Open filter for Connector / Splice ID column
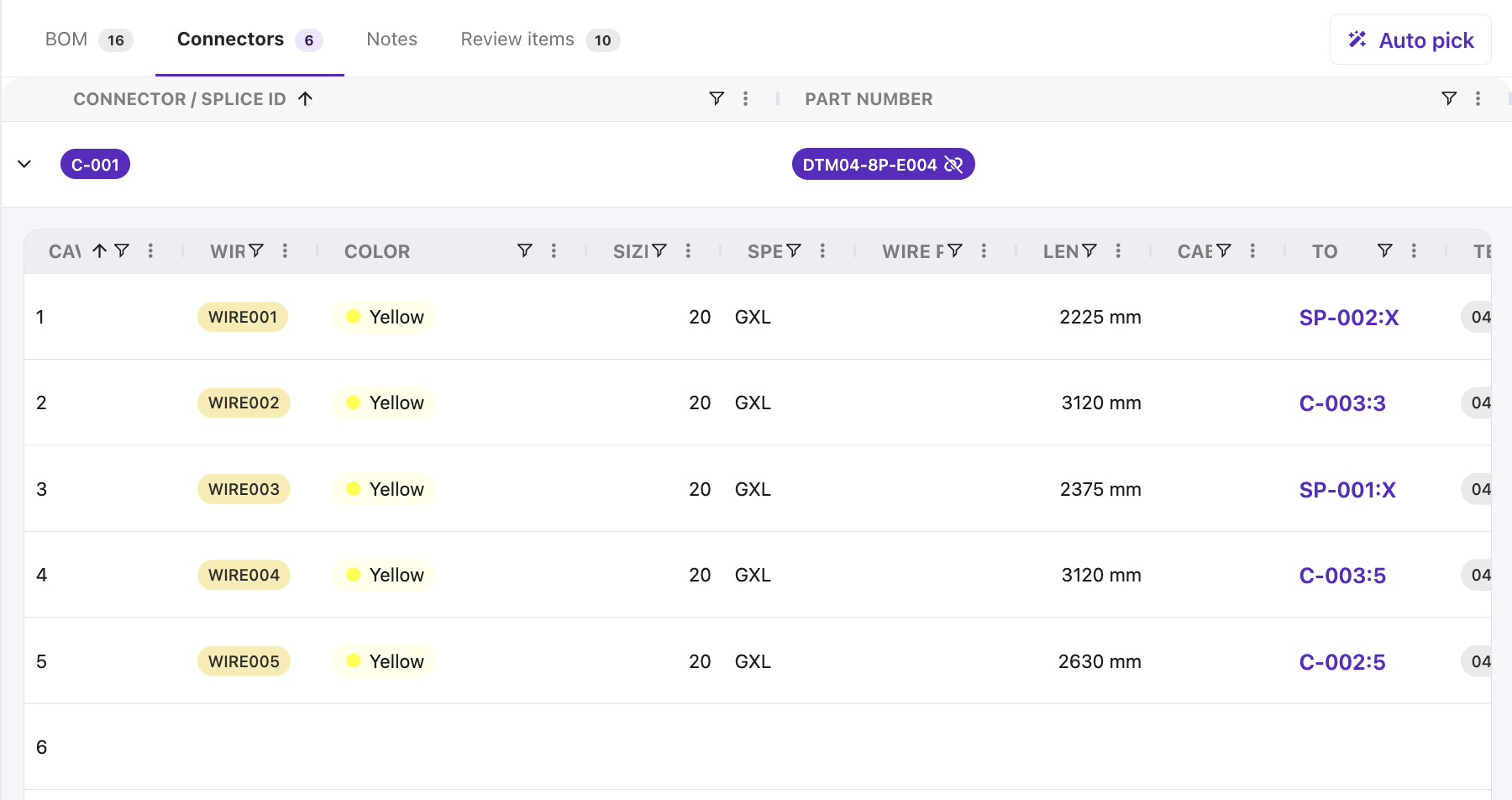Image resolution: width=1512 pixels, height=800 pixels. pos(717,98)
